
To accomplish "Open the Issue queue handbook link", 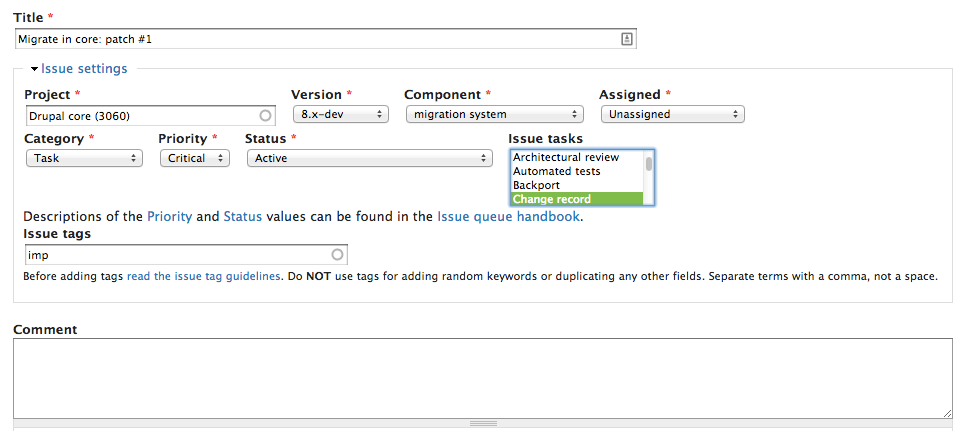I will pos(508,217).
